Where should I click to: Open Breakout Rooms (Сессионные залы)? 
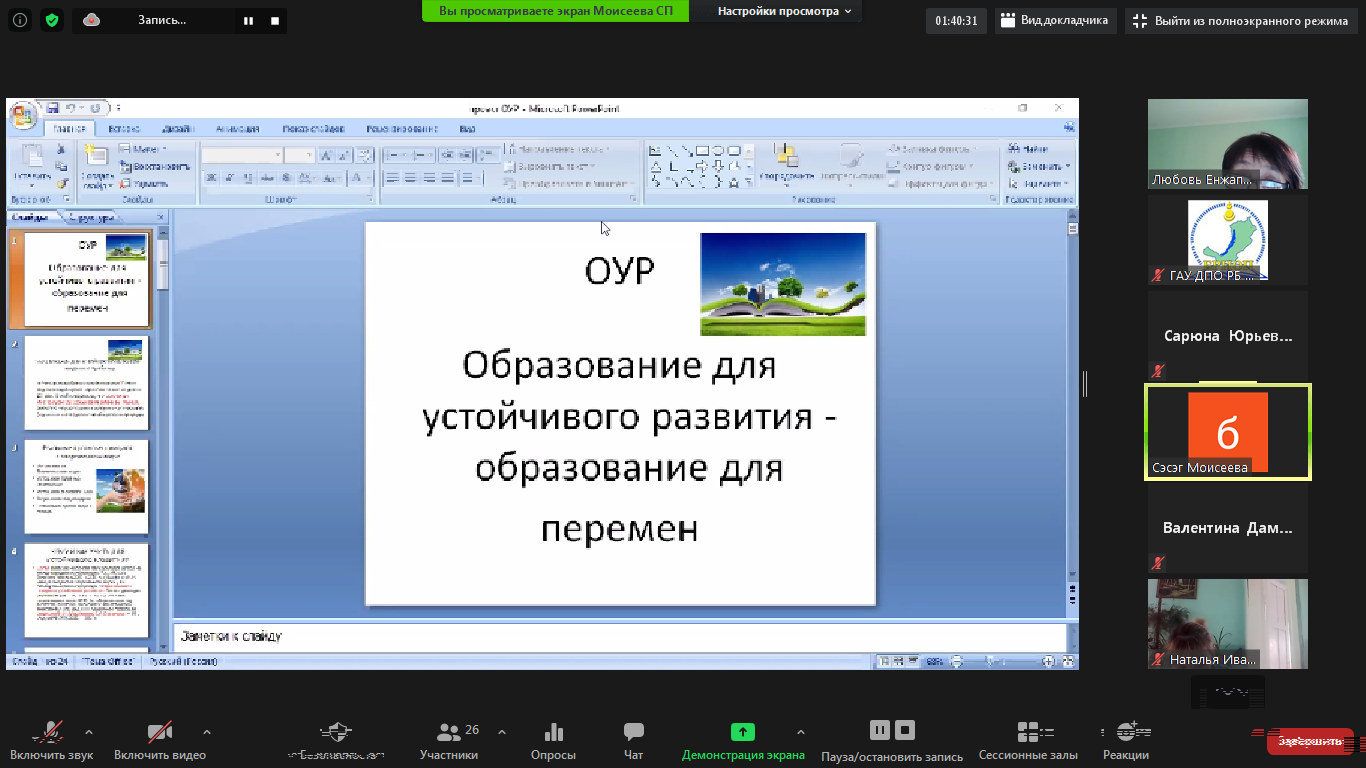tap(1028, 733)
